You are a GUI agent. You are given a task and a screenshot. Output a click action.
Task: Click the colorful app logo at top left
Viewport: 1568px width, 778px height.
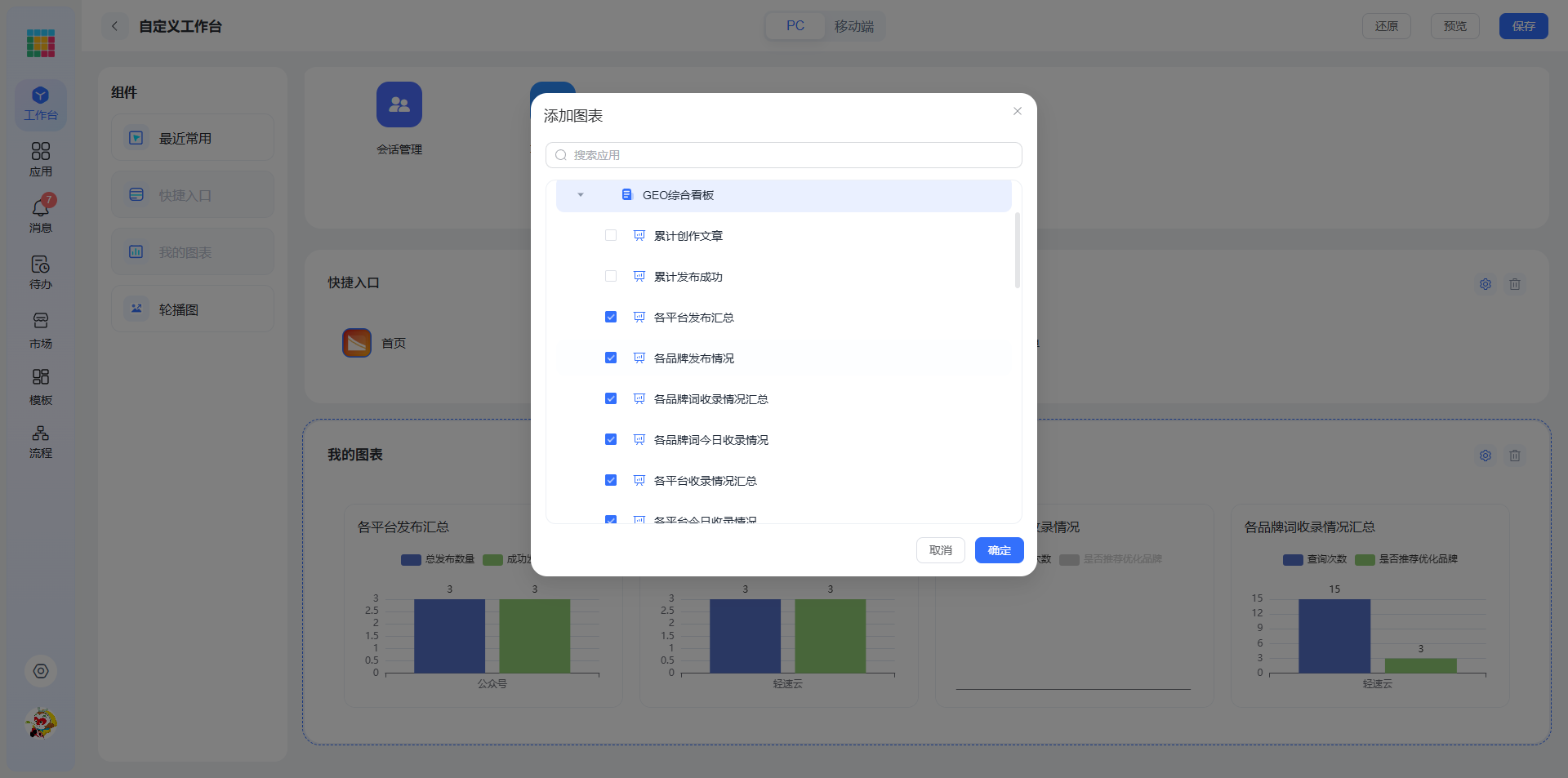click(x=40, y=42)
